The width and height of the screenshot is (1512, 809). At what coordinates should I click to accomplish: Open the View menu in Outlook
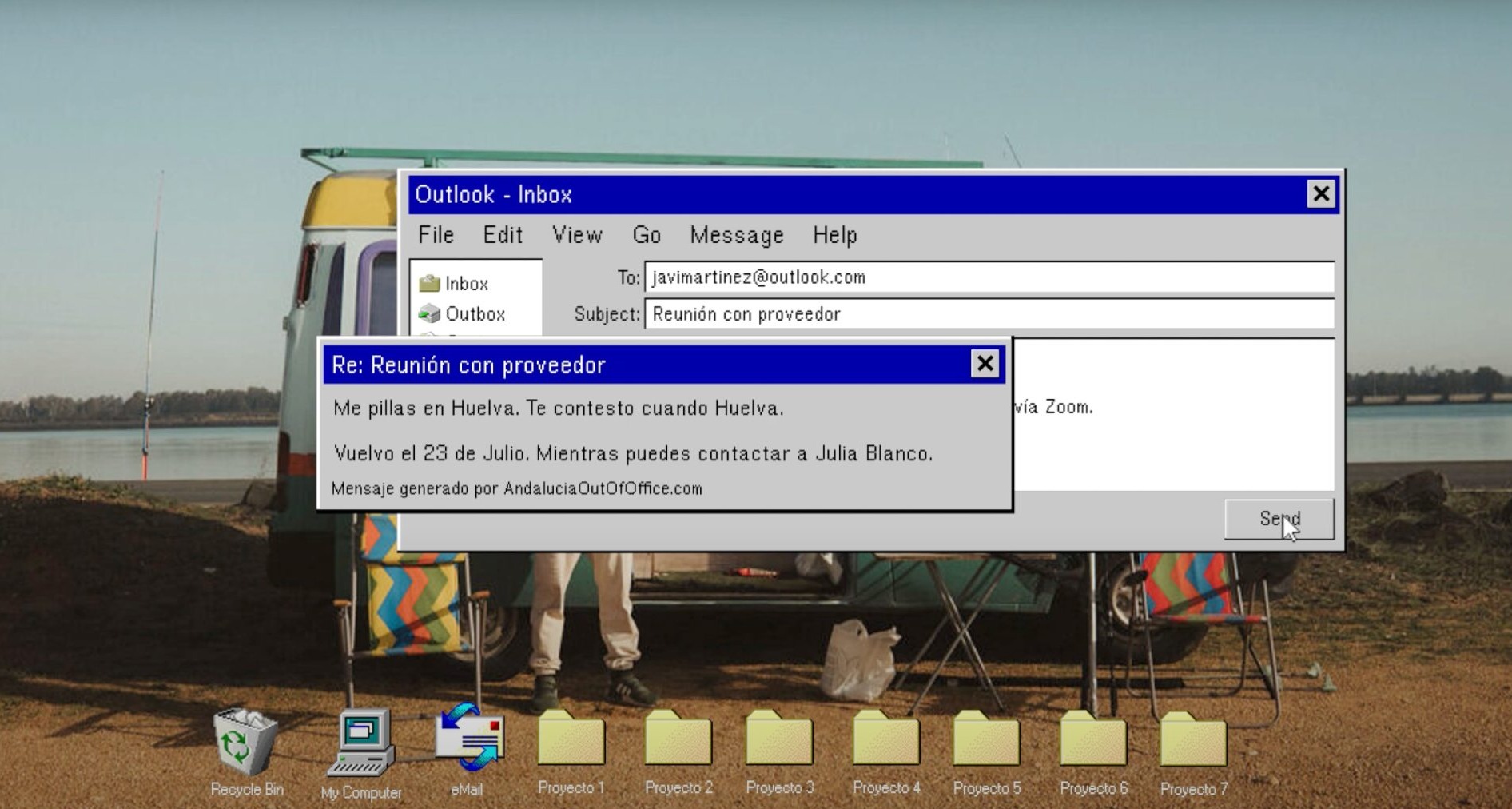[577, 235]
